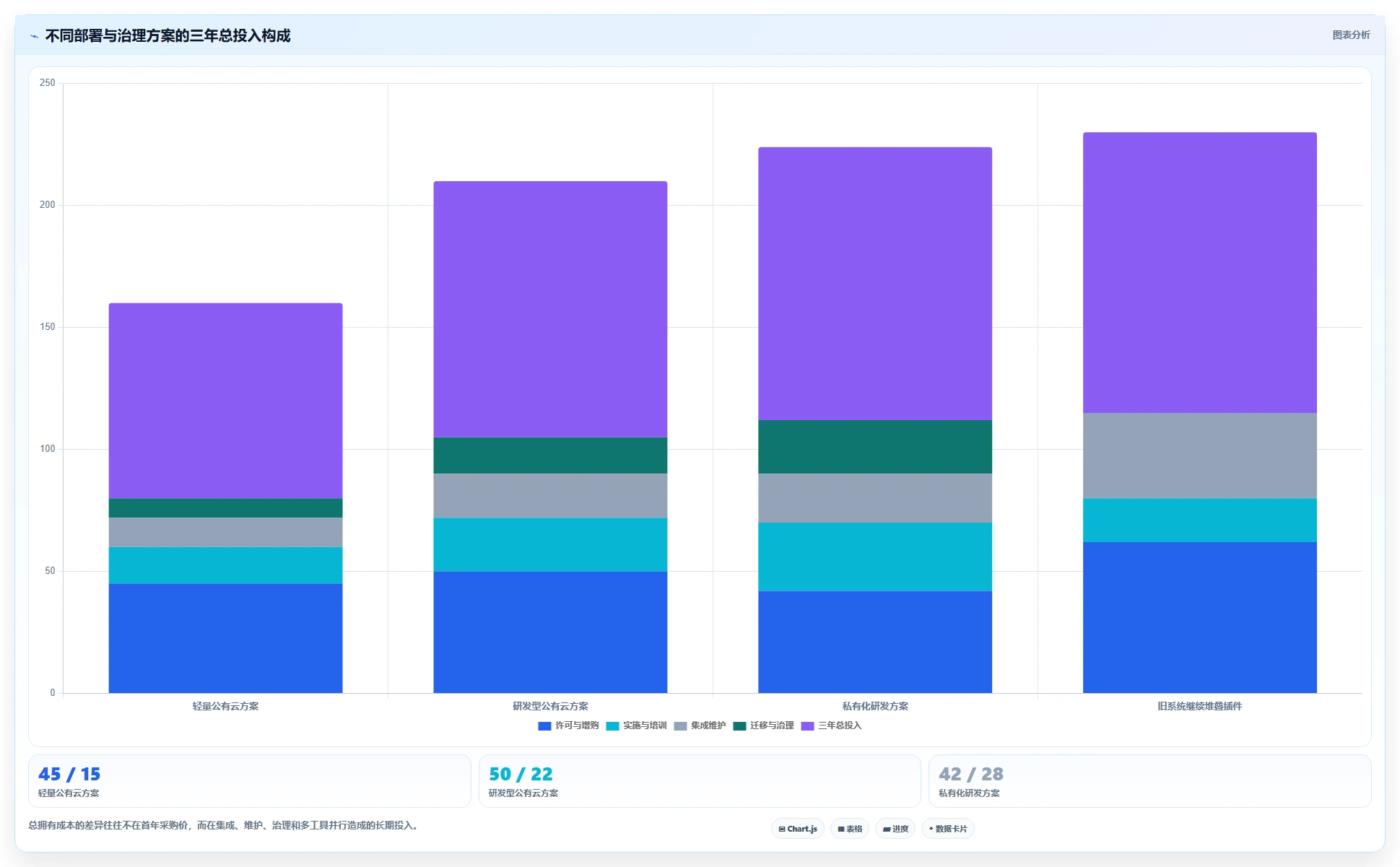Click the blue 许可与增购 segment of 研发型公有云方案 bar
Image resolution: width=1400 pixels, height=867 pixels.
[x=550, y=632]
